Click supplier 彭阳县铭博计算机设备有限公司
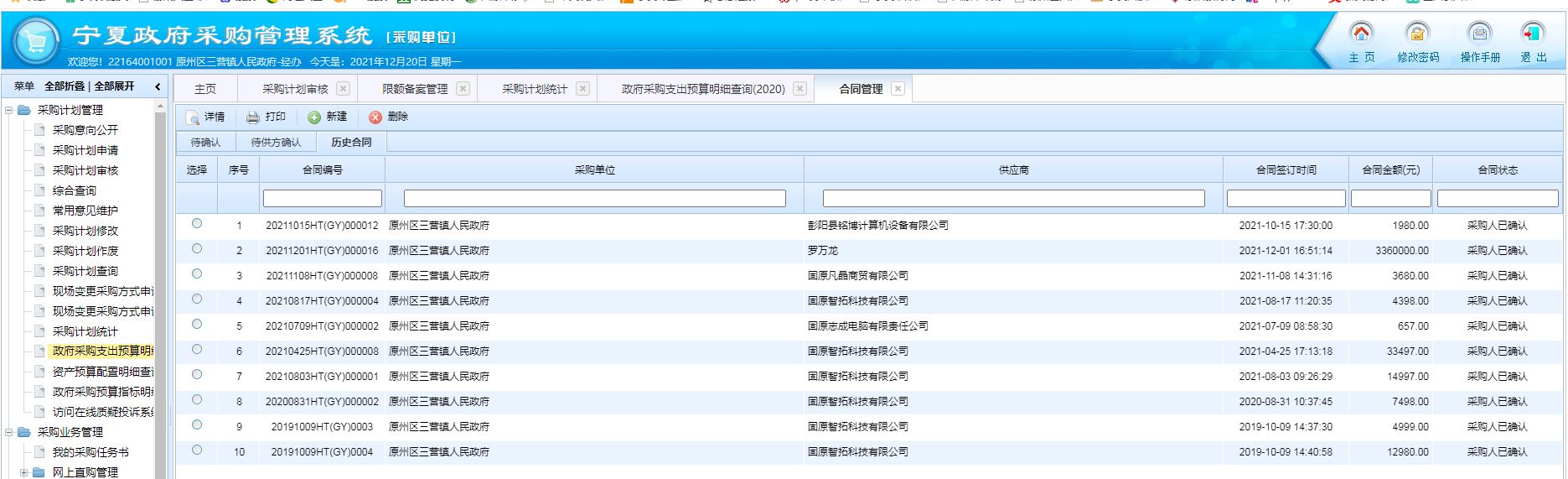The height and width of the screenshot is (479, 1568). point(878,226)
